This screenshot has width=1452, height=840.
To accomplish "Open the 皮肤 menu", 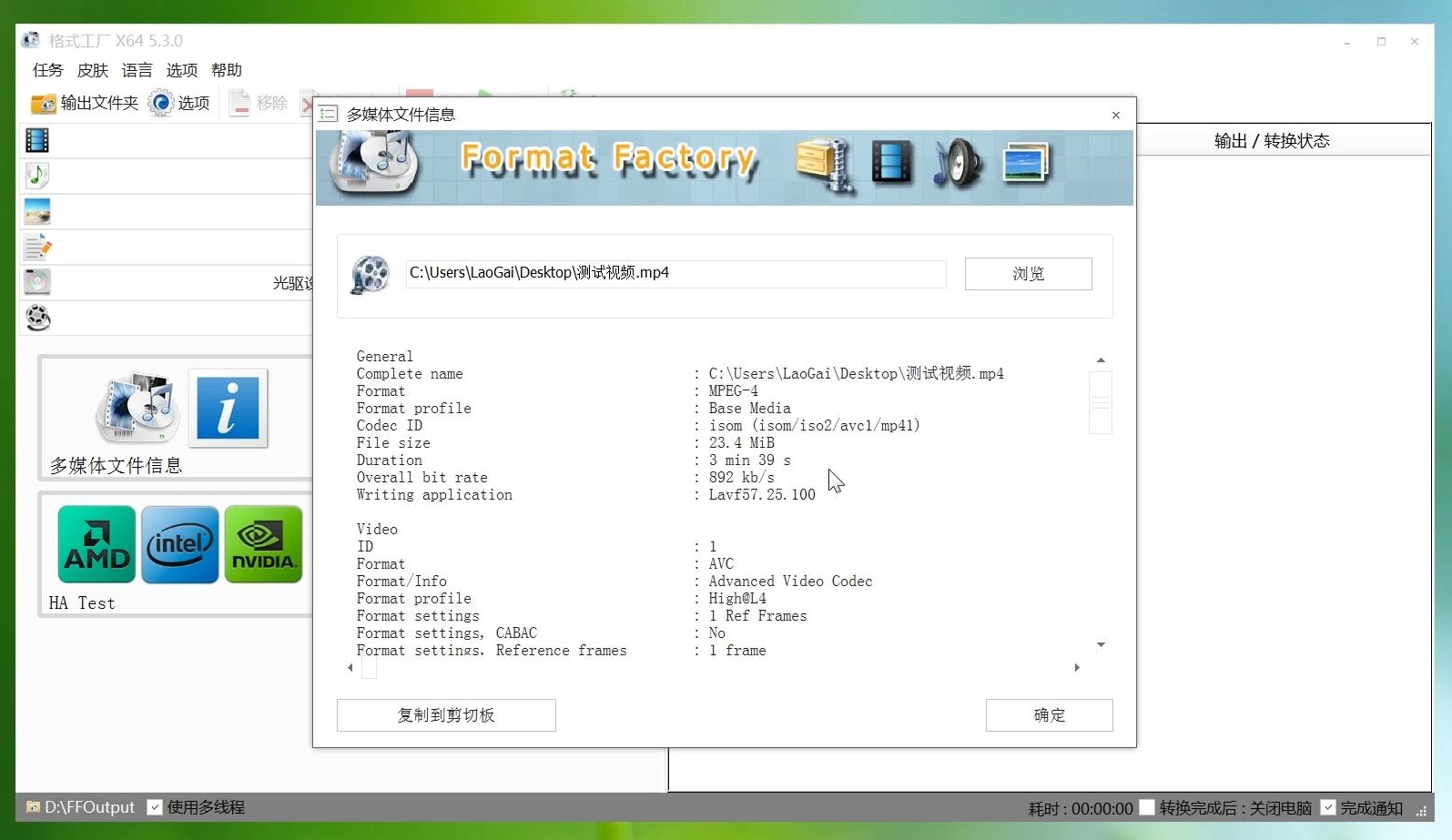I will 93,70.
